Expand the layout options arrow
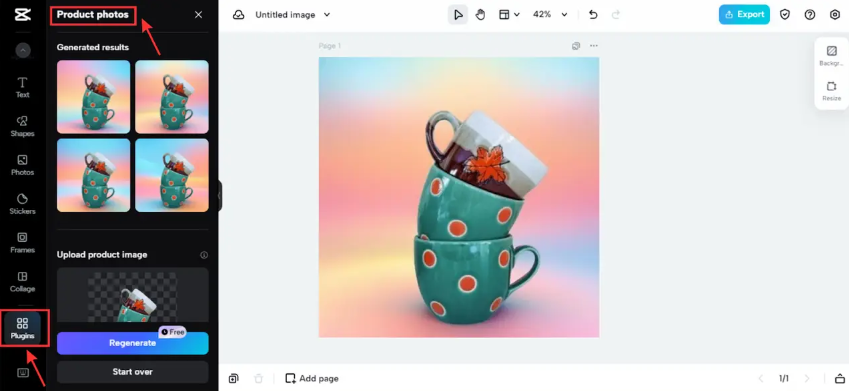Screen dimensions: 849x391 click(517, 15)
